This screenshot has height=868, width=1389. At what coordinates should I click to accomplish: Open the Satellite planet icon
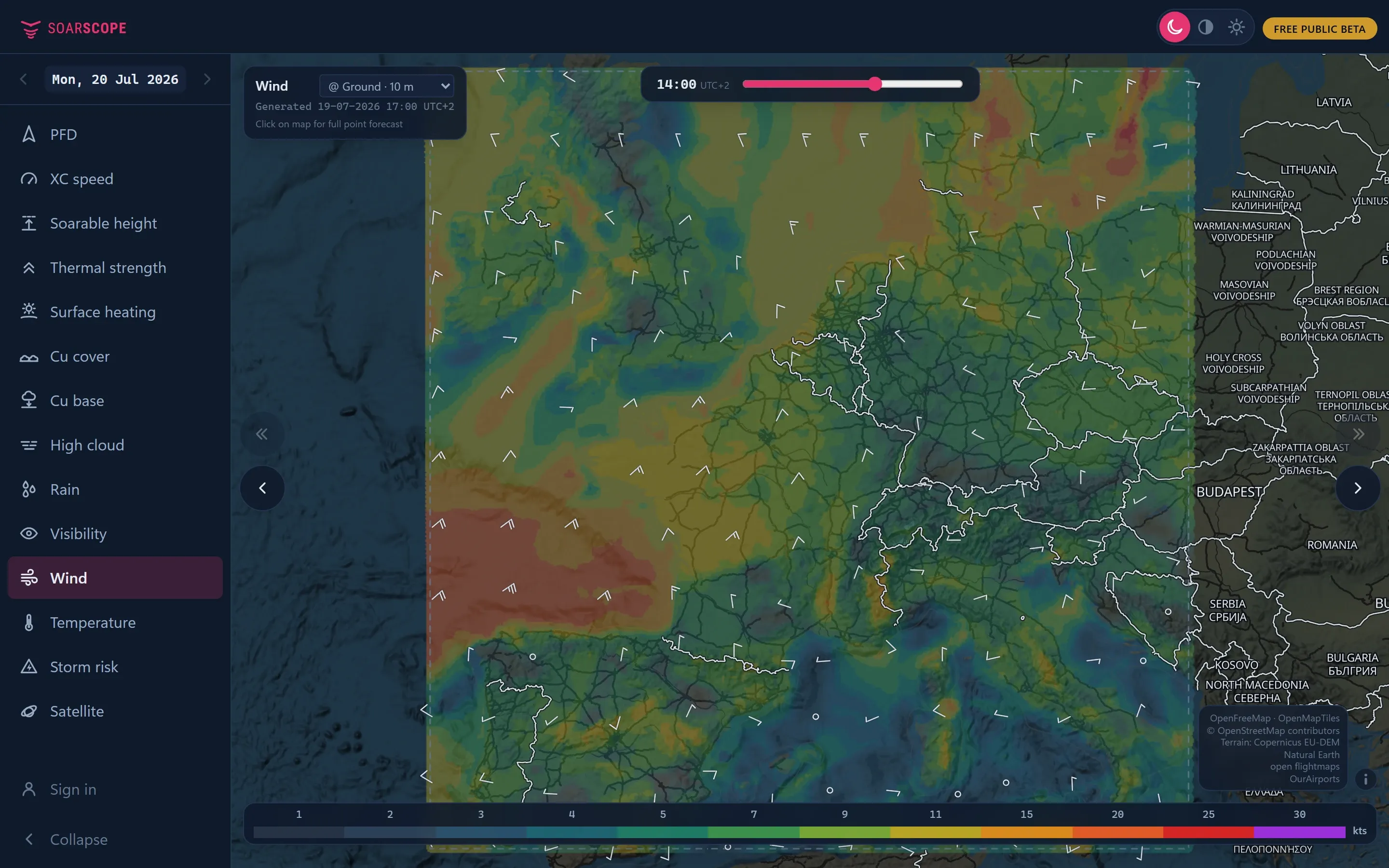[x=29, y=711]
